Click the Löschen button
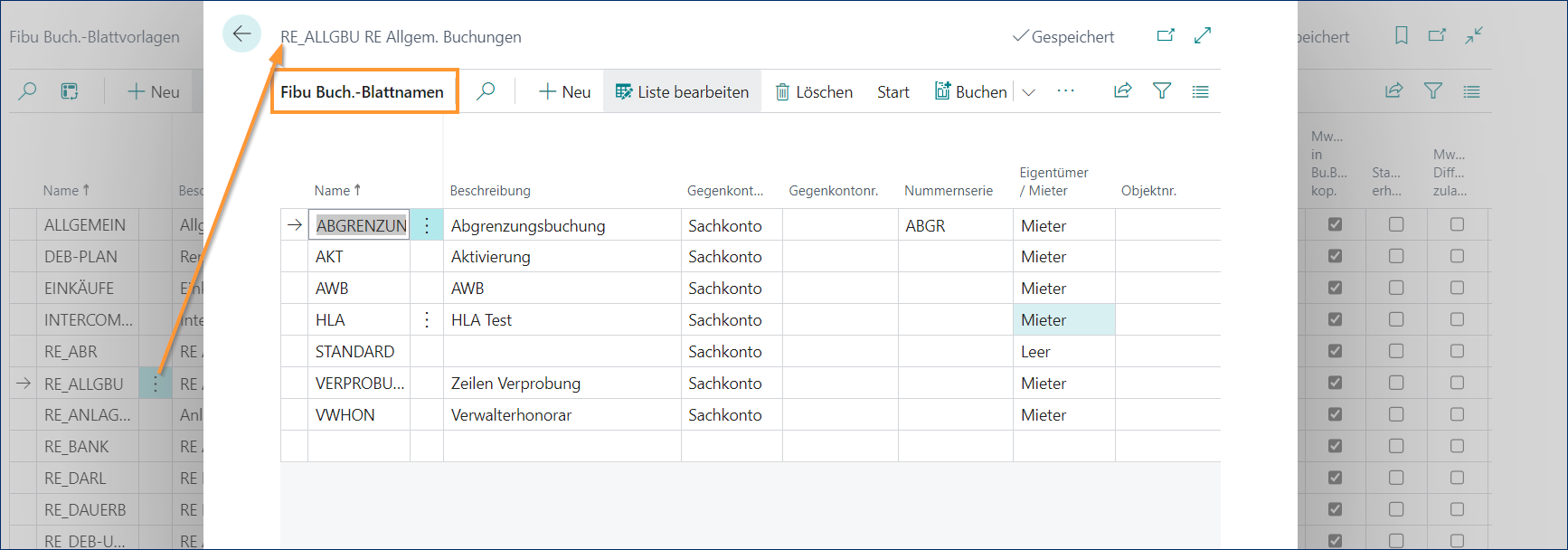The width and height of the screenshot is (1568, 550). click(814, 92)
